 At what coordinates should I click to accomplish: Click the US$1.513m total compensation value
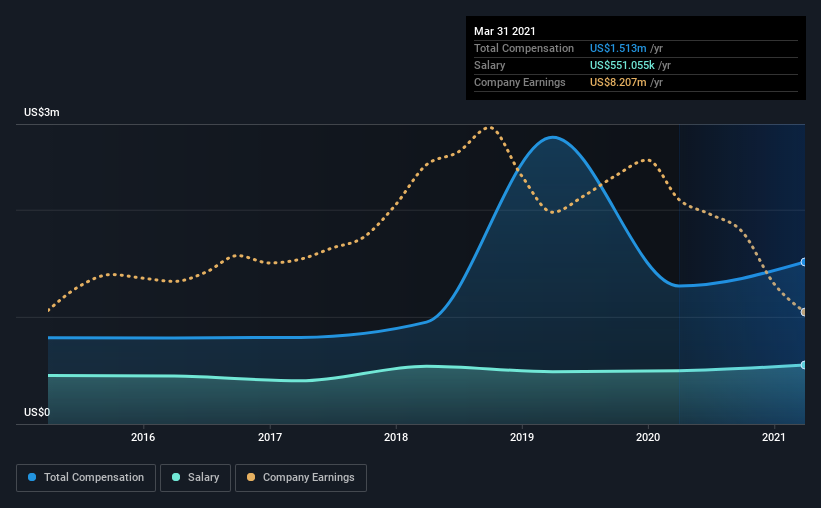[x=618, y=48]
